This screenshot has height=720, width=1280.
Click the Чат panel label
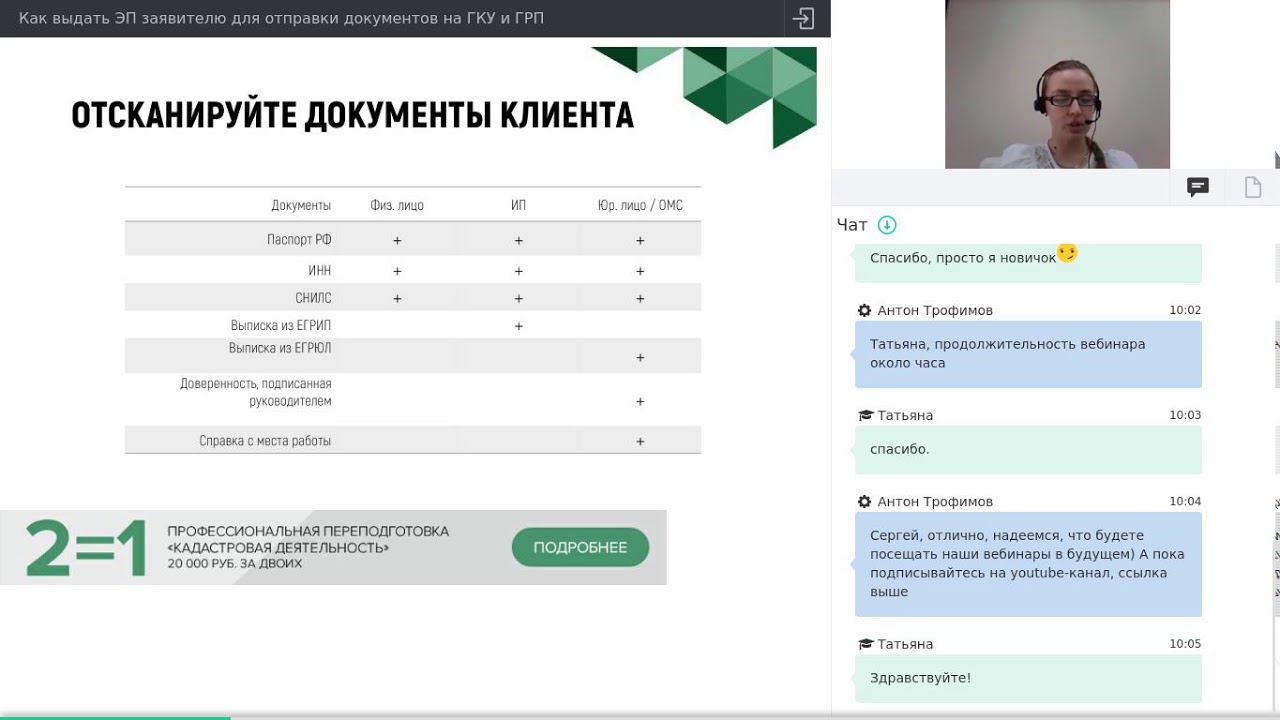coord(852,225)
